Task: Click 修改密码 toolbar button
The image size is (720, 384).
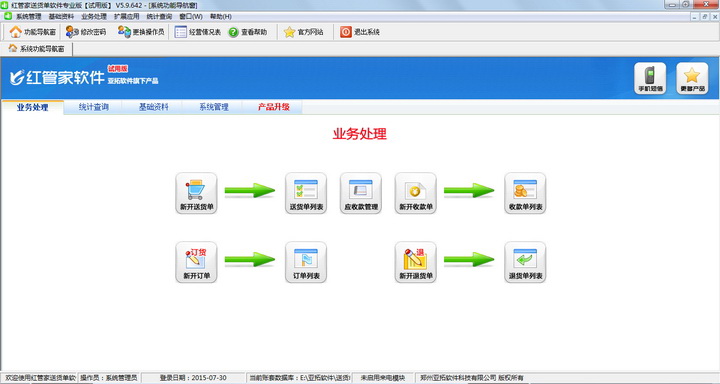Action: 86,32
